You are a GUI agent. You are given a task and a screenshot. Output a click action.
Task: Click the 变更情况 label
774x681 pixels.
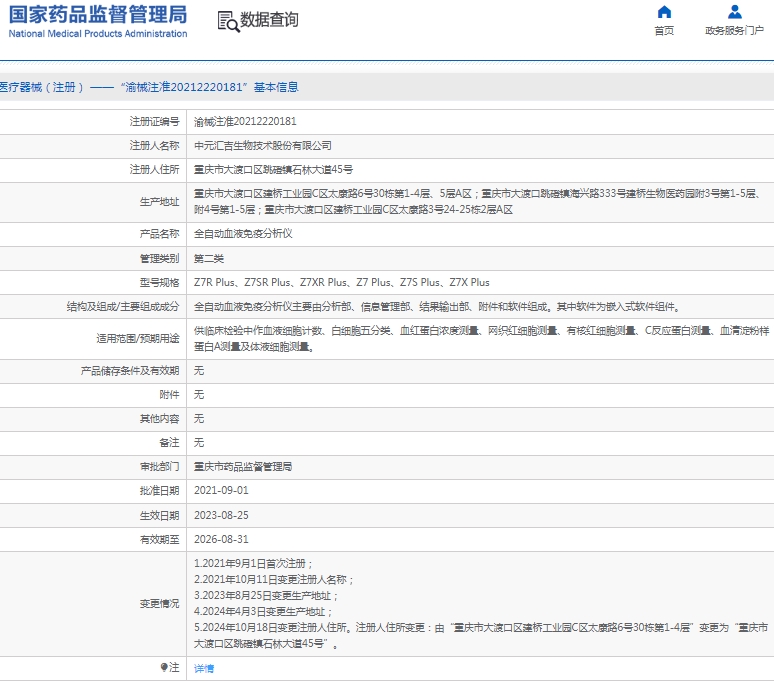(x=159, y=604)
